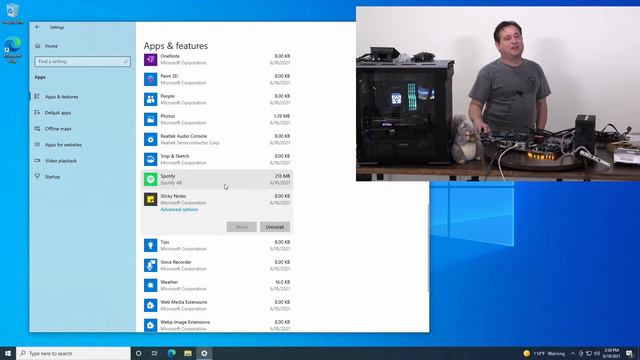Screen dimensions: 640x360
Task: Click Uninstall for Sticky Notes
Action: [x=275, y=227]
